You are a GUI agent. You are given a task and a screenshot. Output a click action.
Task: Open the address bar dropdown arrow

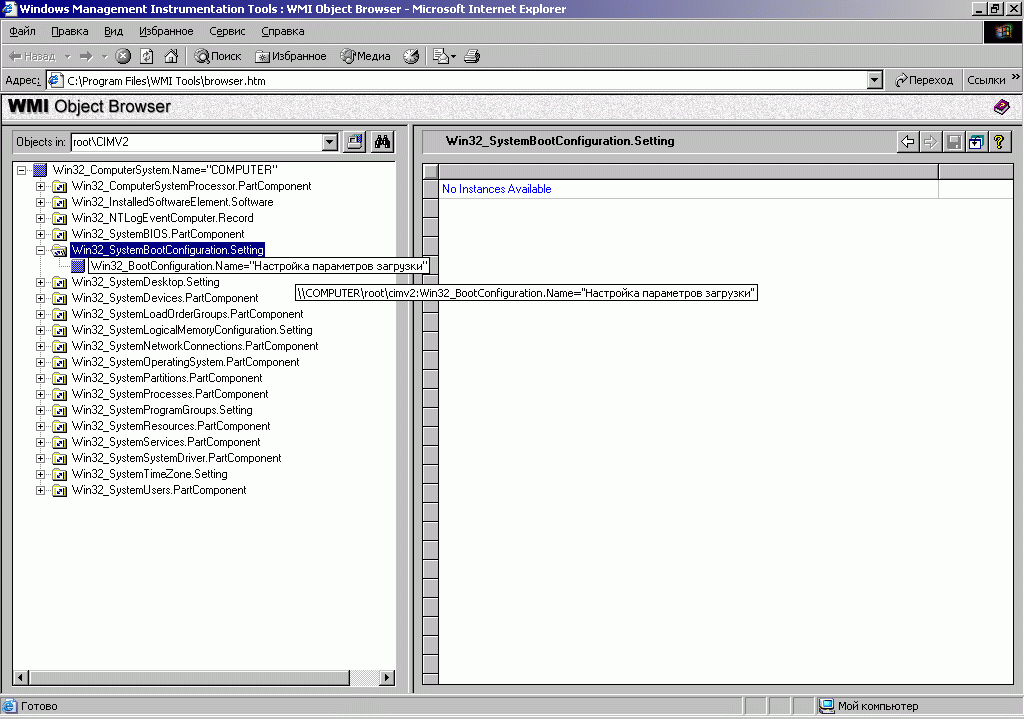click(x=875, y=80)
